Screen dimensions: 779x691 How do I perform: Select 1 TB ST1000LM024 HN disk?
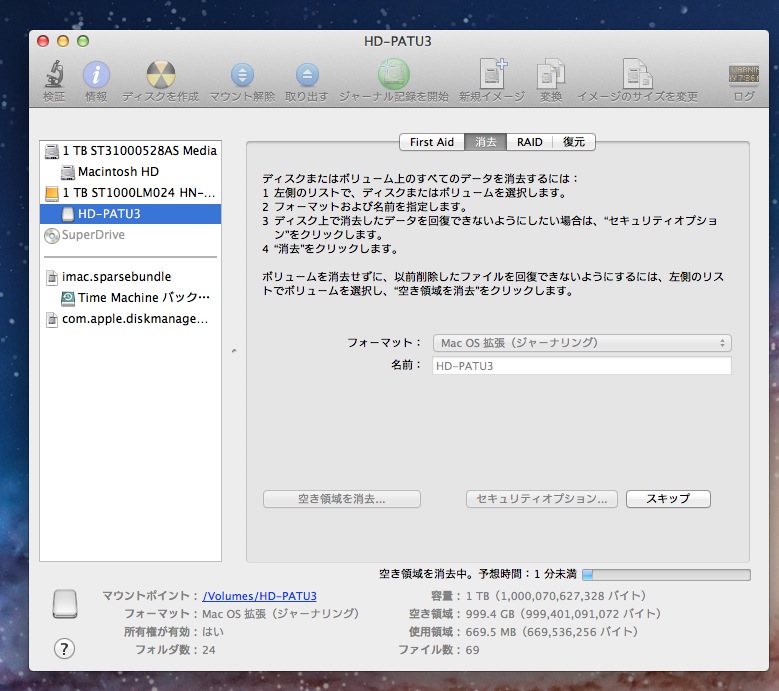131,193
